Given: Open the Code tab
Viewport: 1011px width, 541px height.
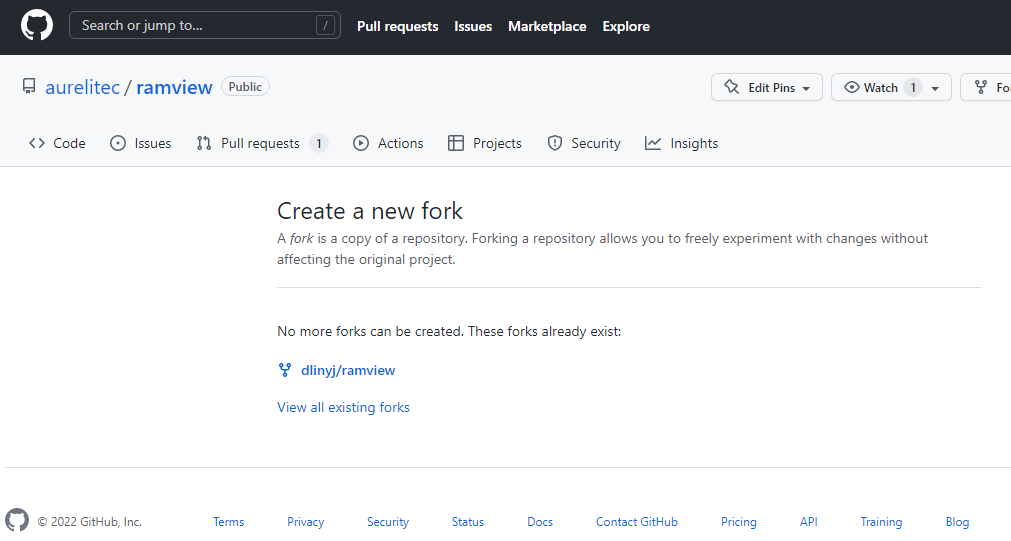Looking at the screenshot, I should (x=57, y=143).
